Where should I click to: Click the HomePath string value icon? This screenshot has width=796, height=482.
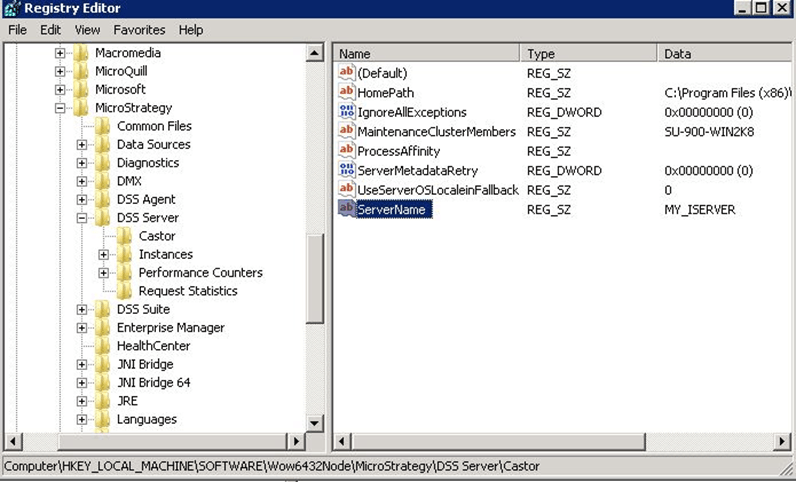click(347, 92)
